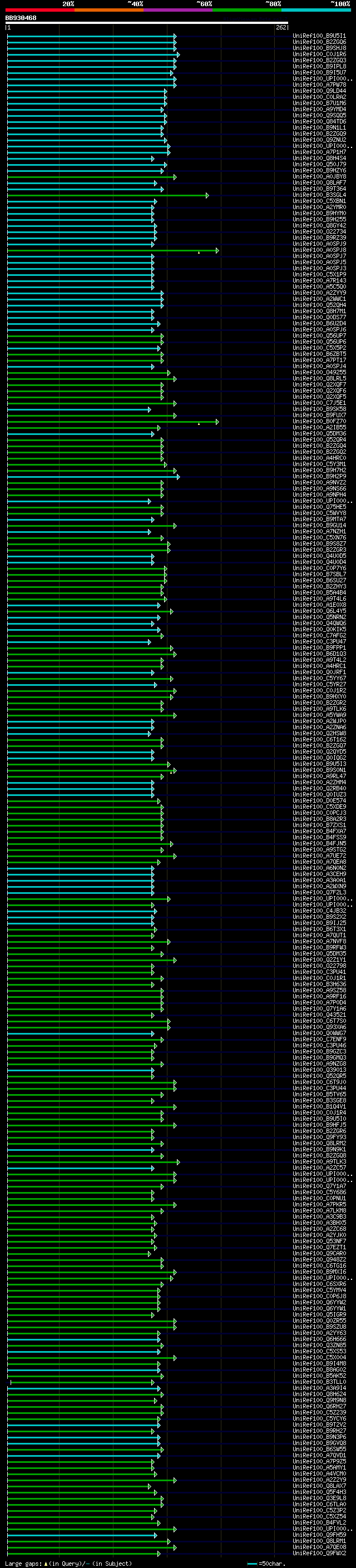Click the UniRef100_C0P7Y6 hit label
The height and width of the screenshot is (1568, 356).
319,568
